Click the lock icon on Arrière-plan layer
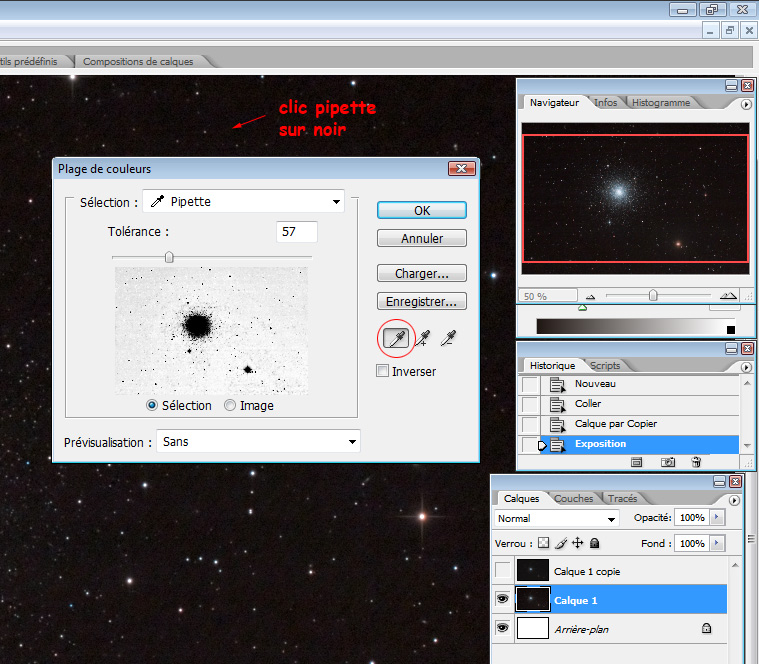Screen dimensions: 759x664 (706, 628)
